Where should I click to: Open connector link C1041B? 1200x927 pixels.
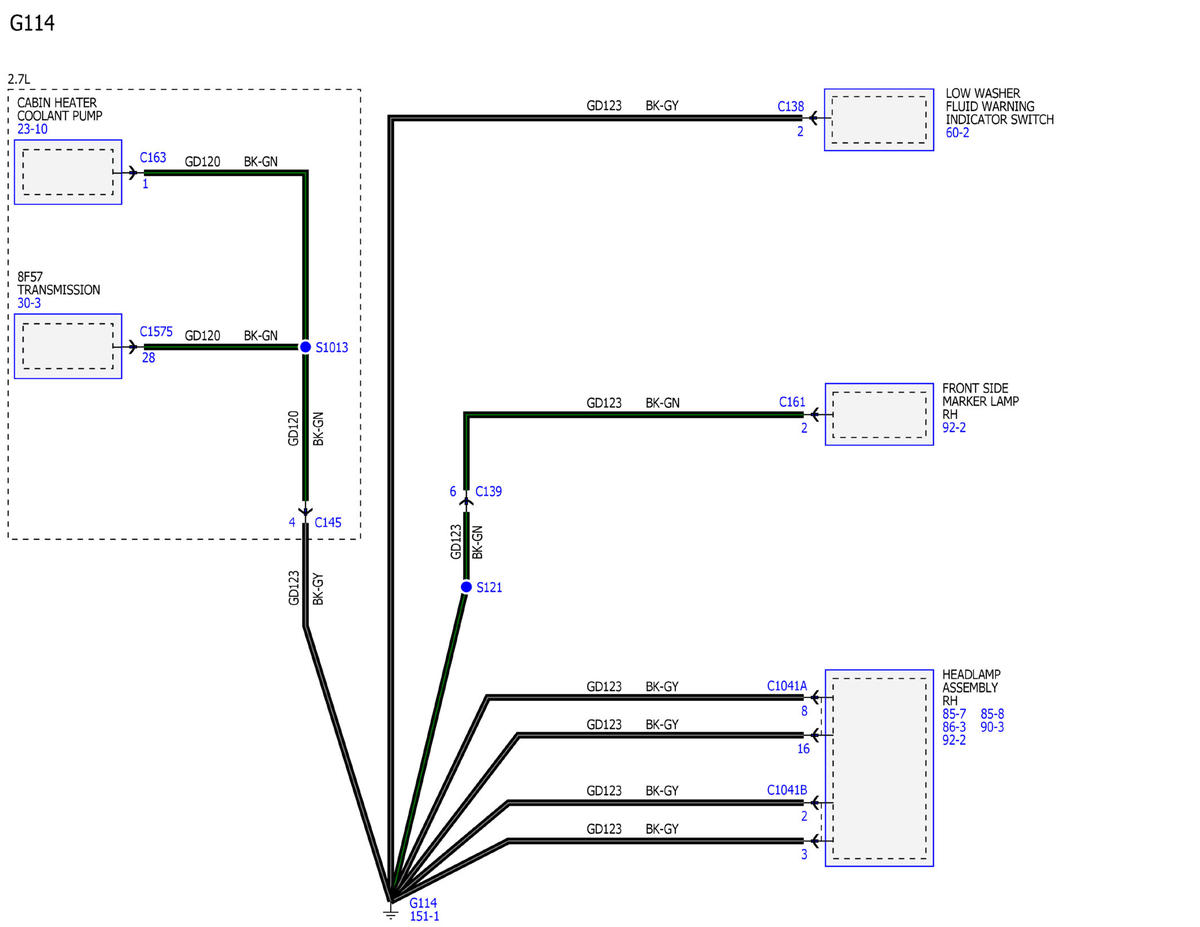point(786,790)
